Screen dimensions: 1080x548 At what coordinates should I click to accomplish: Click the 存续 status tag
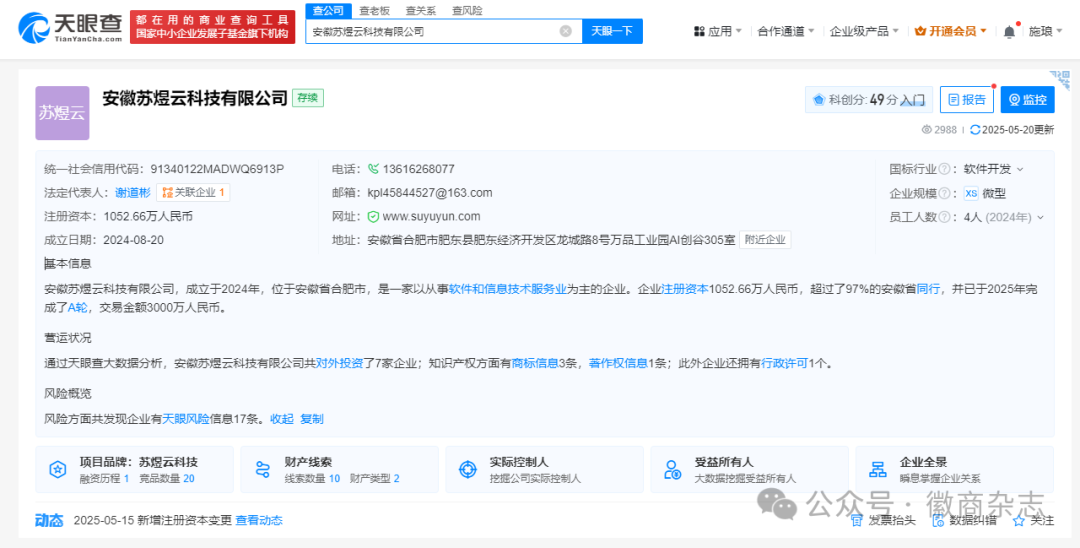308,98
